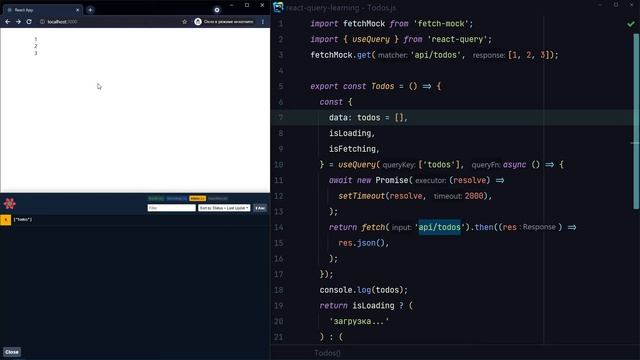The width and height of the screenshot is (640, 360).
Task: Toggle the yellow stale status badge
Action: coord(198,198)
